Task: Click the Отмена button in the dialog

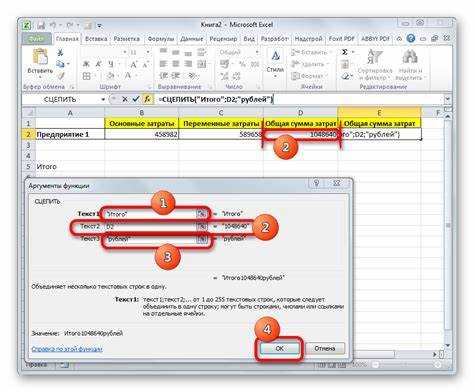Action: 325,348
